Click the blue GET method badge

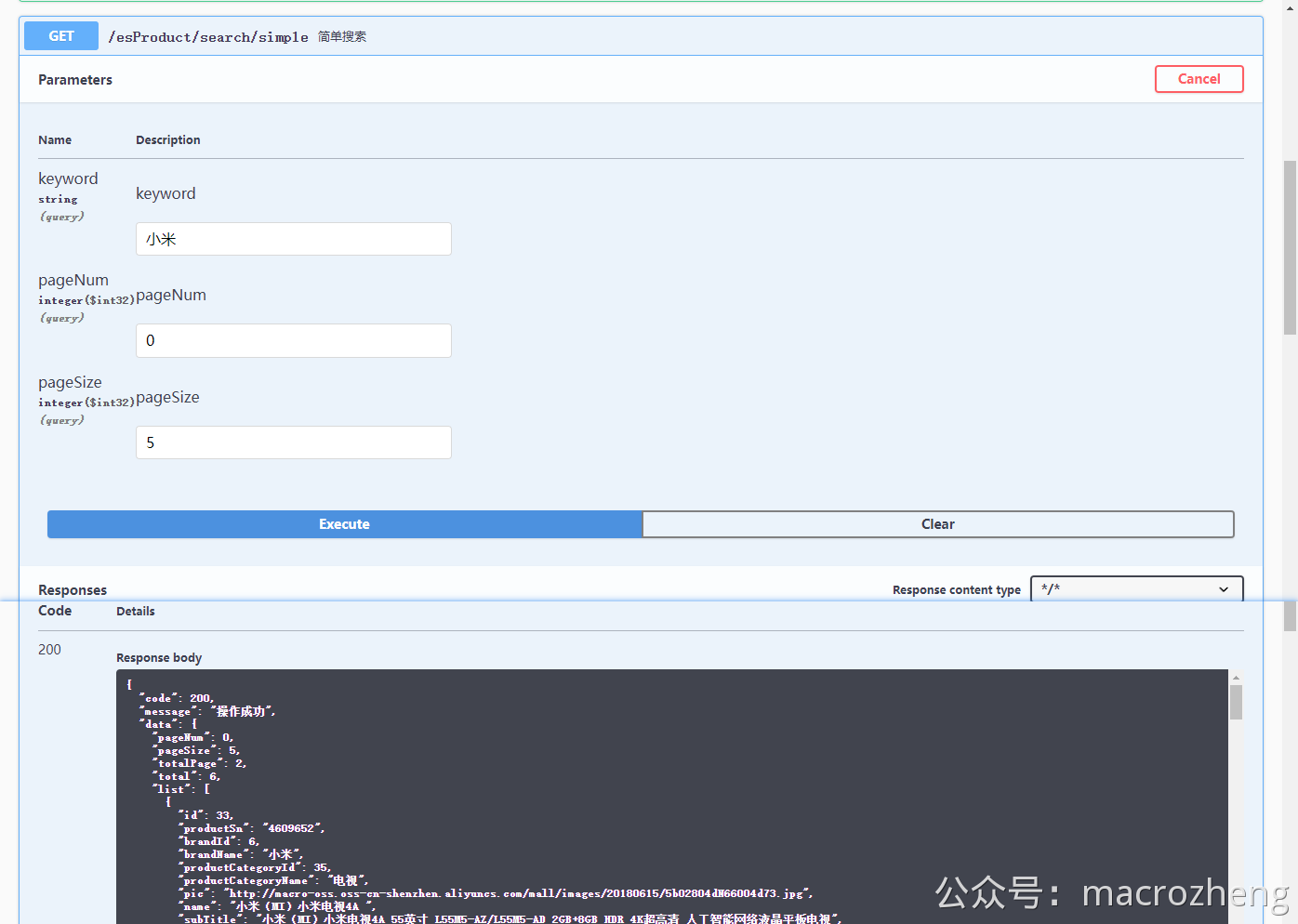[61, 36]
